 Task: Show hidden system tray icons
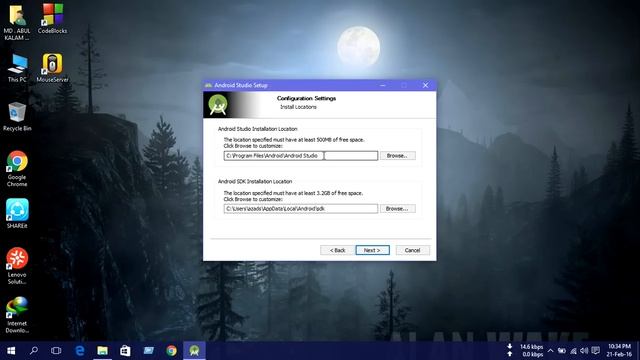pyautogui.click(x=551, y=351)
